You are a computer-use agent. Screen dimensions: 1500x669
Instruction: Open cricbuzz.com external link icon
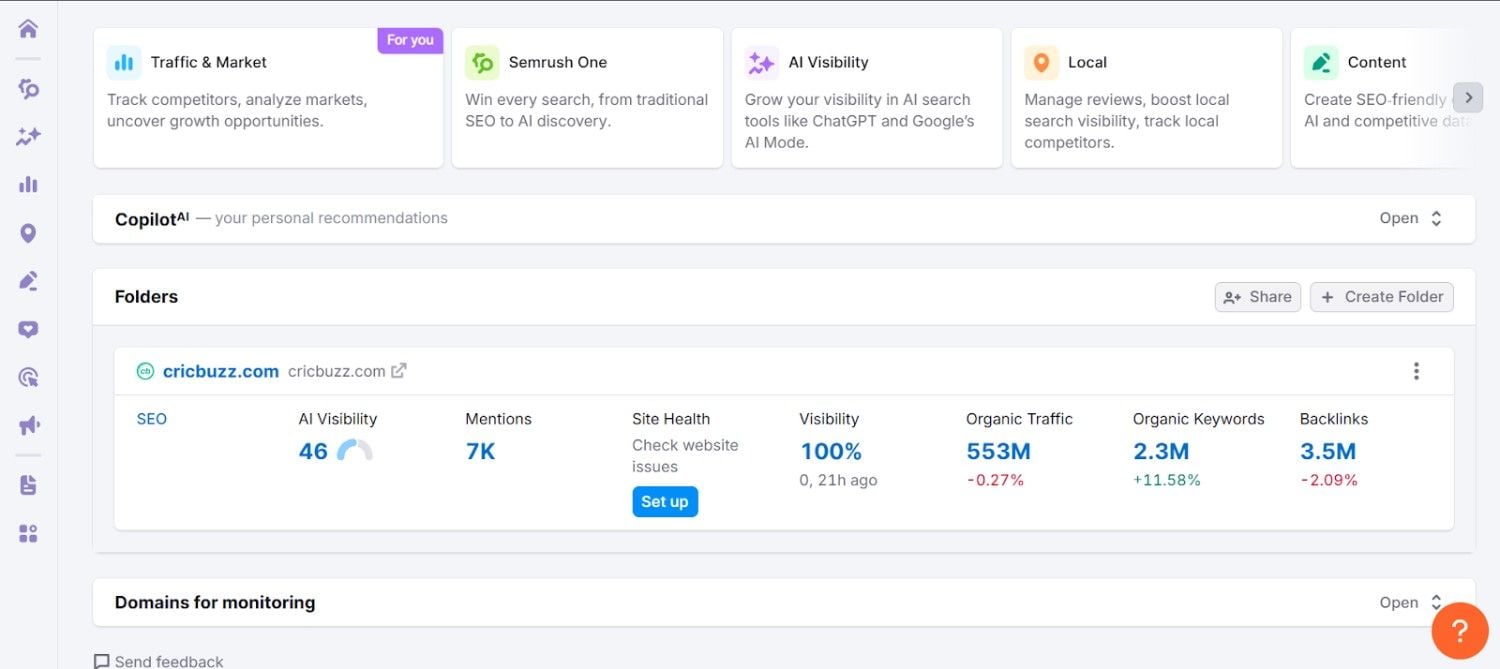(398, 371)
